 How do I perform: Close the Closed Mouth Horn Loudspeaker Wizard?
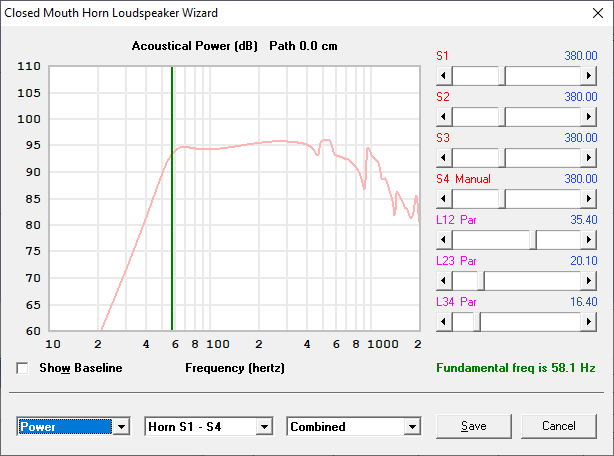[x=598, y=13]
